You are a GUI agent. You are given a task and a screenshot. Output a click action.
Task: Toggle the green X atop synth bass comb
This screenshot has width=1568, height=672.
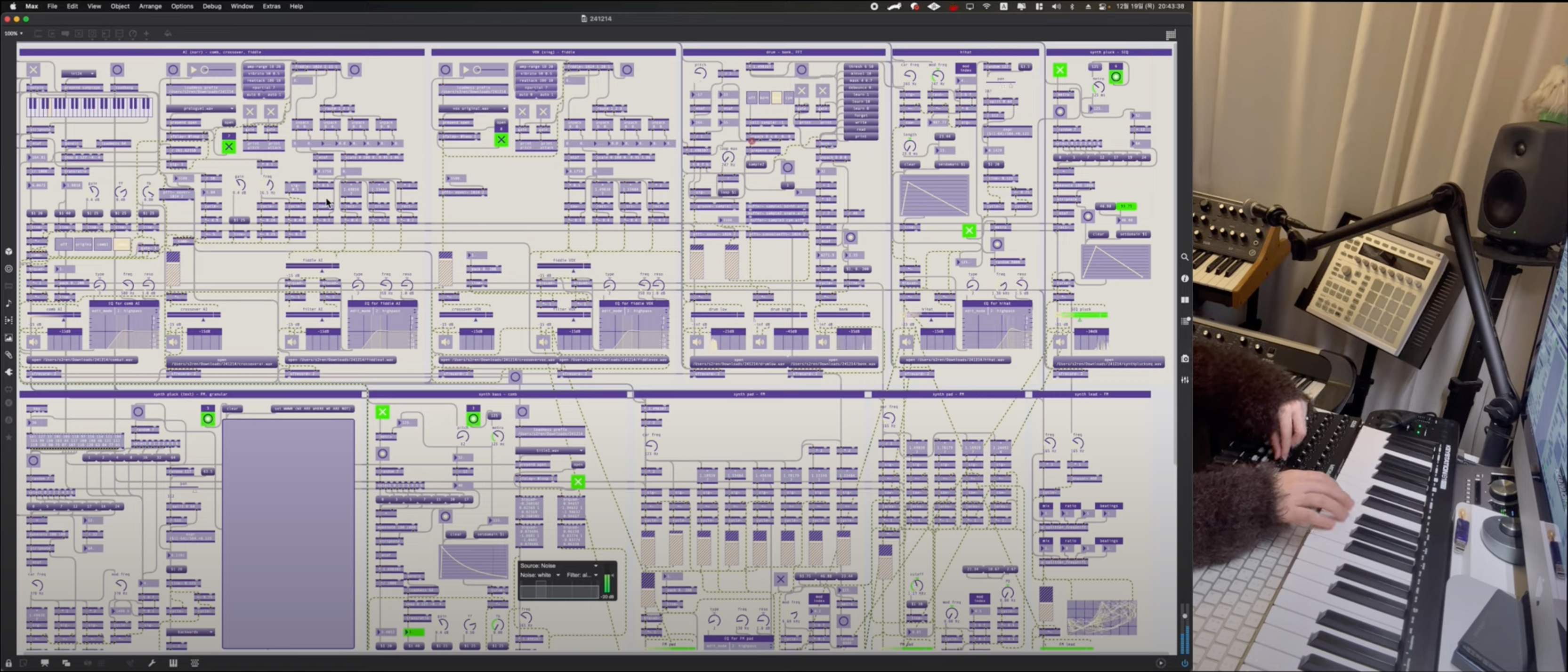click(x=382, y=412)
